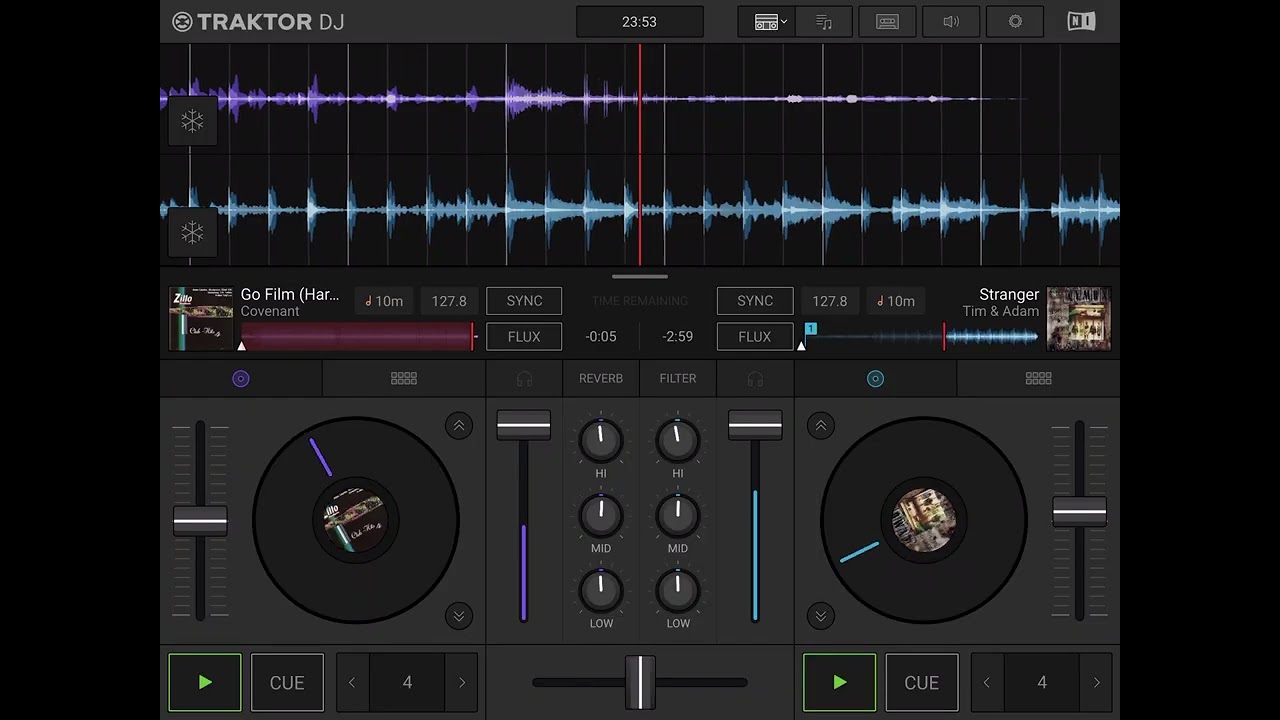Select the Stranger track title
The width and height of the screenshot is (1280, 720).
click(1009, 294)
